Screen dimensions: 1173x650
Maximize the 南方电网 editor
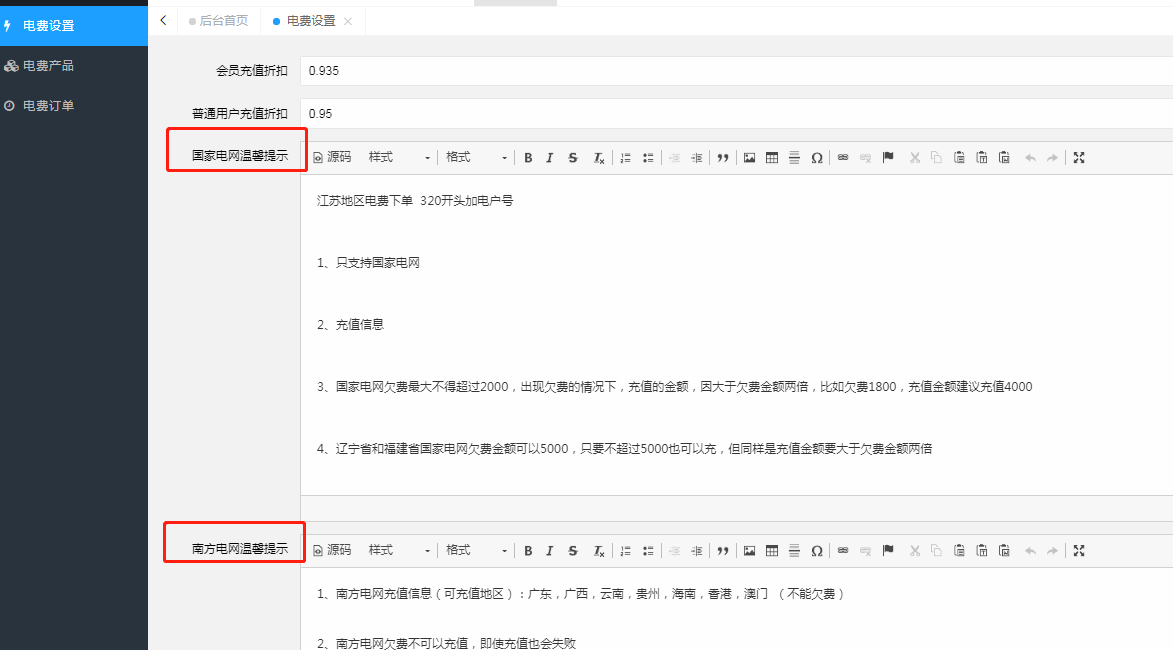pyautogui.click(x=1079, y=551)
